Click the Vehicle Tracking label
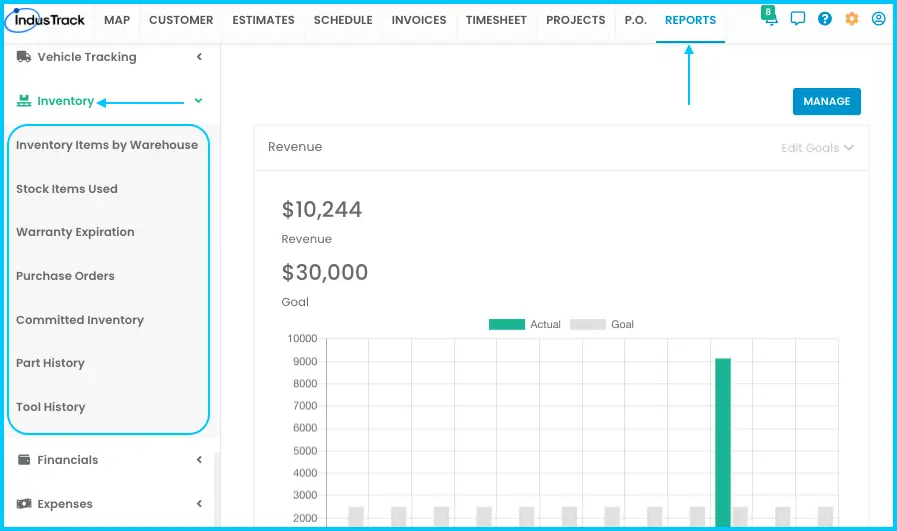This screenshot has height=531, width=897. click(x=87, y=57)
